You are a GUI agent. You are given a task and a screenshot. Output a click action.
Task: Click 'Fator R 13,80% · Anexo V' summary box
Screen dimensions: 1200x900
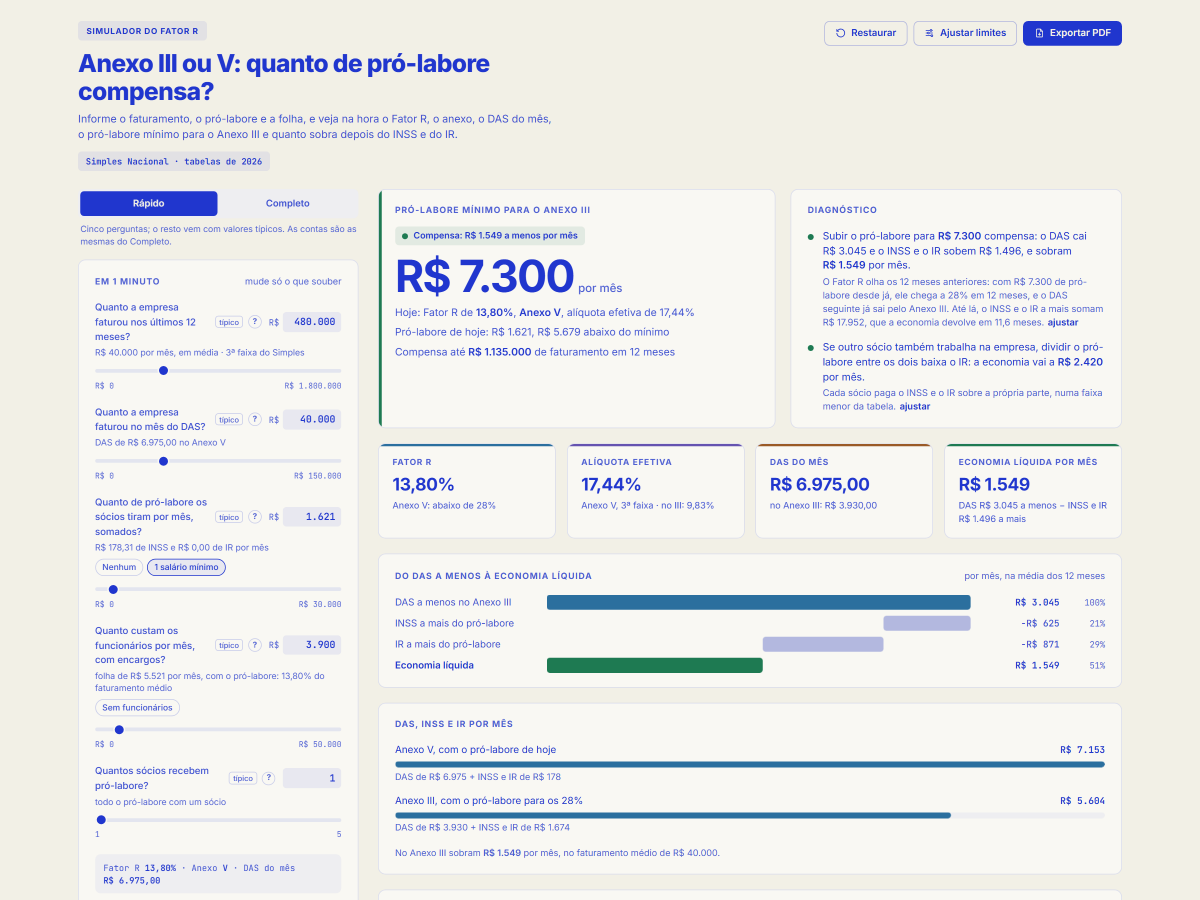coord(218,874)
